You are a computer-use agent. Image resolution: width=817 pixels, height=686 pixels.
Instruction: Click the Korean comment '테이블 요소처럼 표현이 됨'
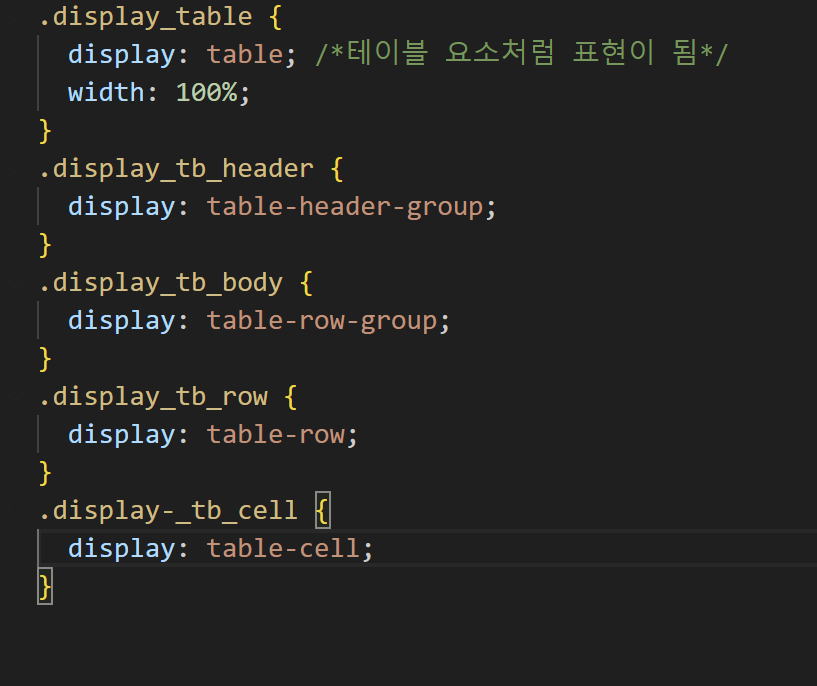[x=521, y=54]
